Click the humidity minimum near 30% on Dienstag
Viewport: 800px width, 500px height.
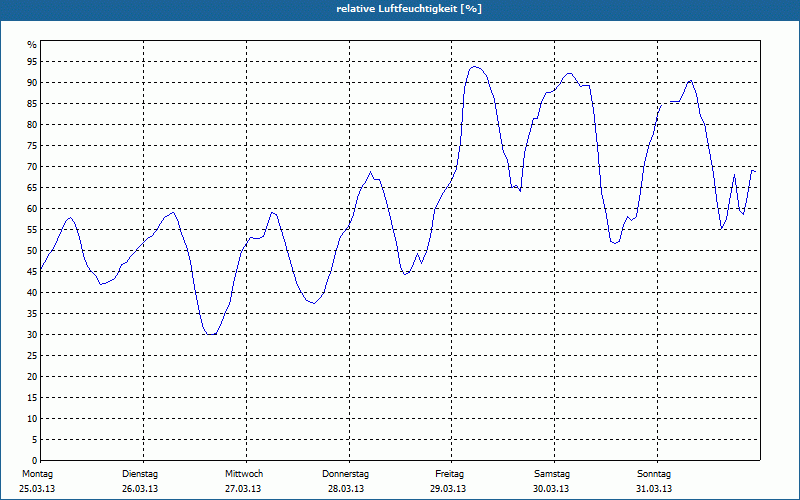pyautogui.click(x=211, y=334)
